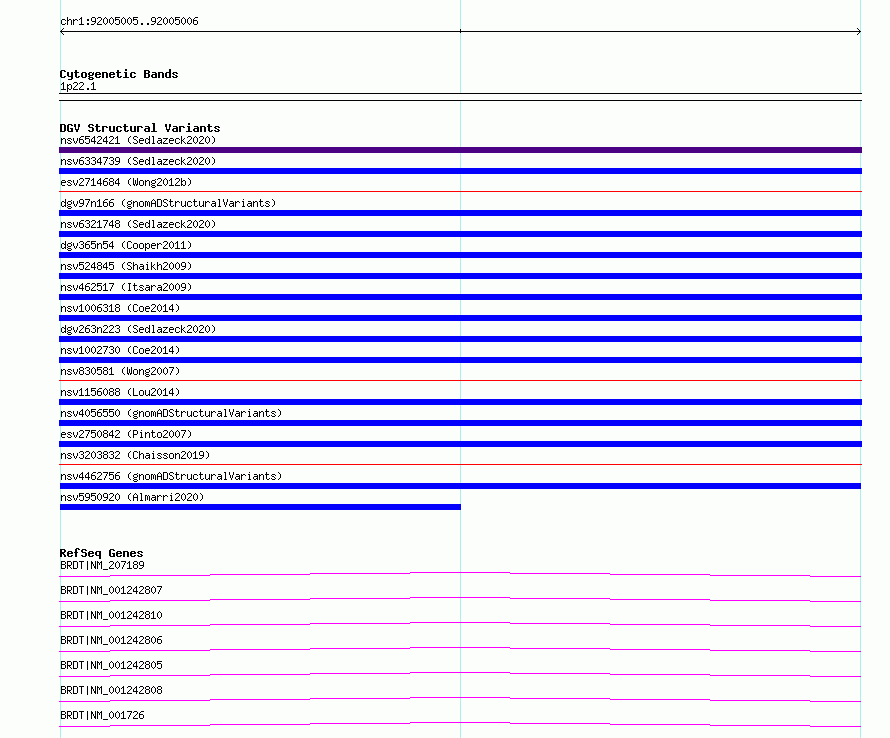
Task: Select the 1p22.1 band label
Action: coord(78,86)
